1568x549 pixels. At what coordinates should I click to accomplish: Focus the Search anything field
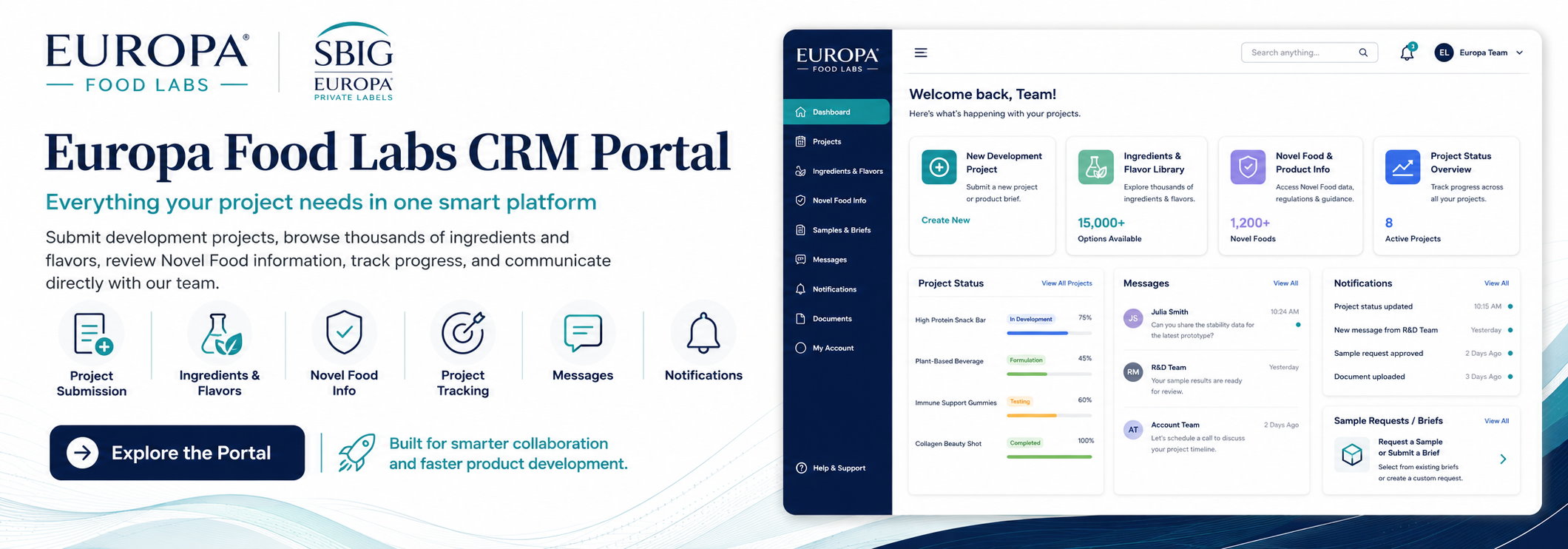coord(1309,53)
